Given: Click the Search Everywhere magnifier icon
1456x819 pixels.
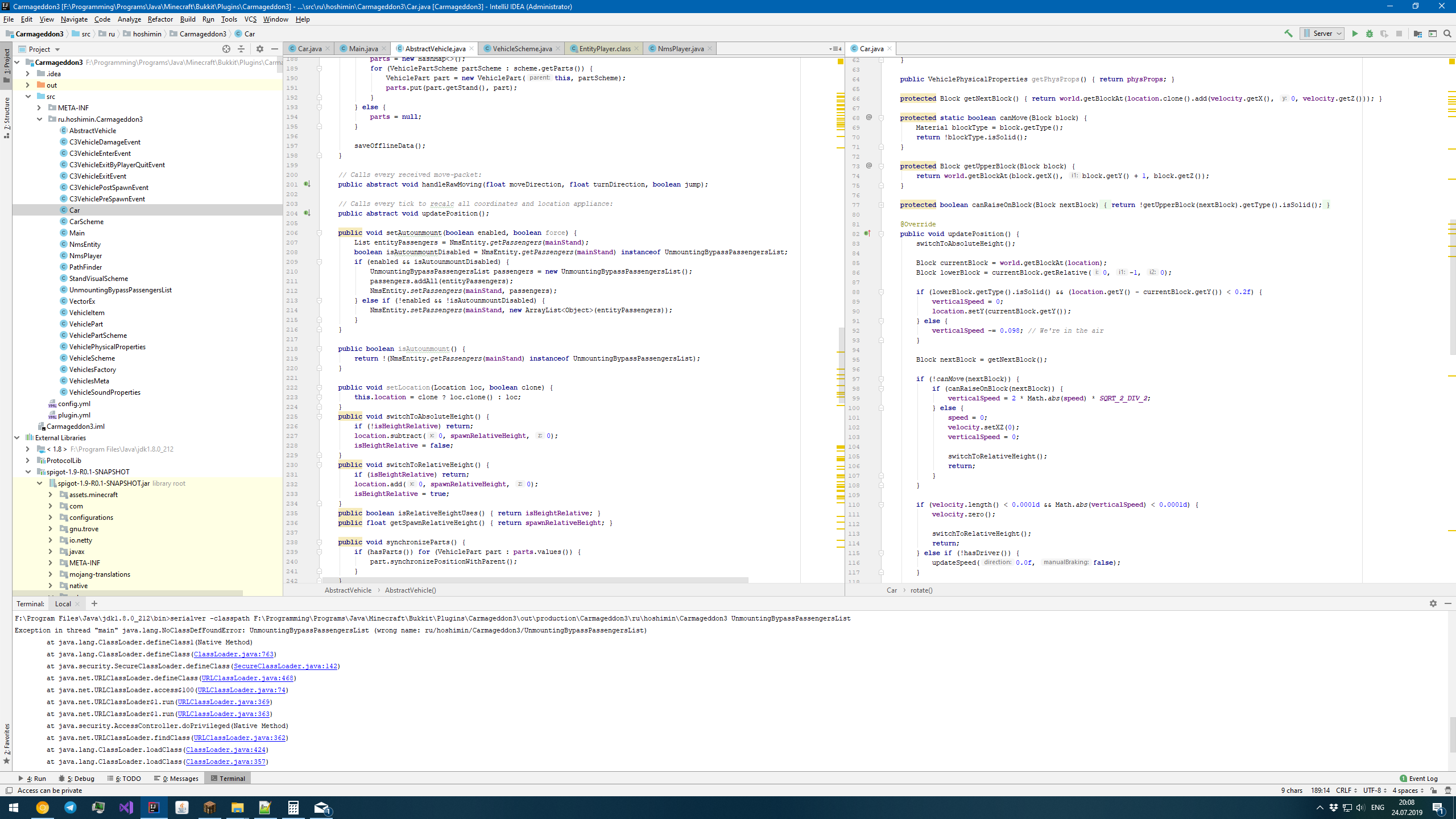Looking at the screenshot, I should (x=1447, y=34).
